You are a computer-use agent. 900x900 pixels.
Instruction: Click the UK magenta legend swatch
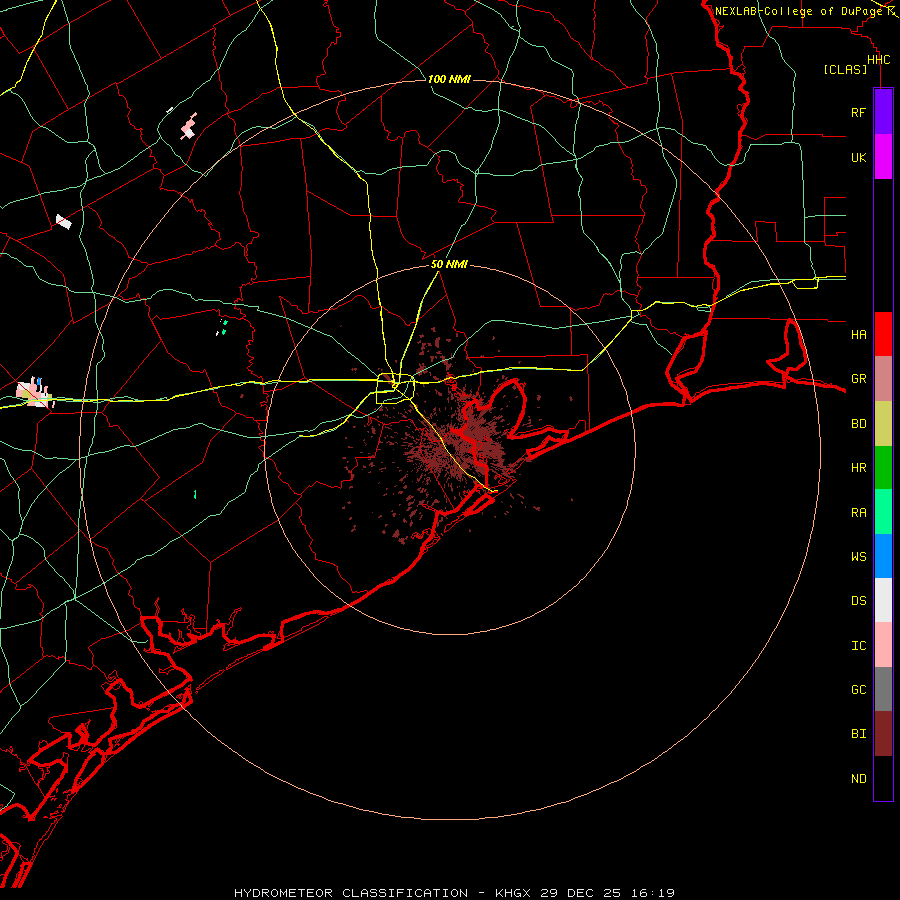tap(883, 157)
